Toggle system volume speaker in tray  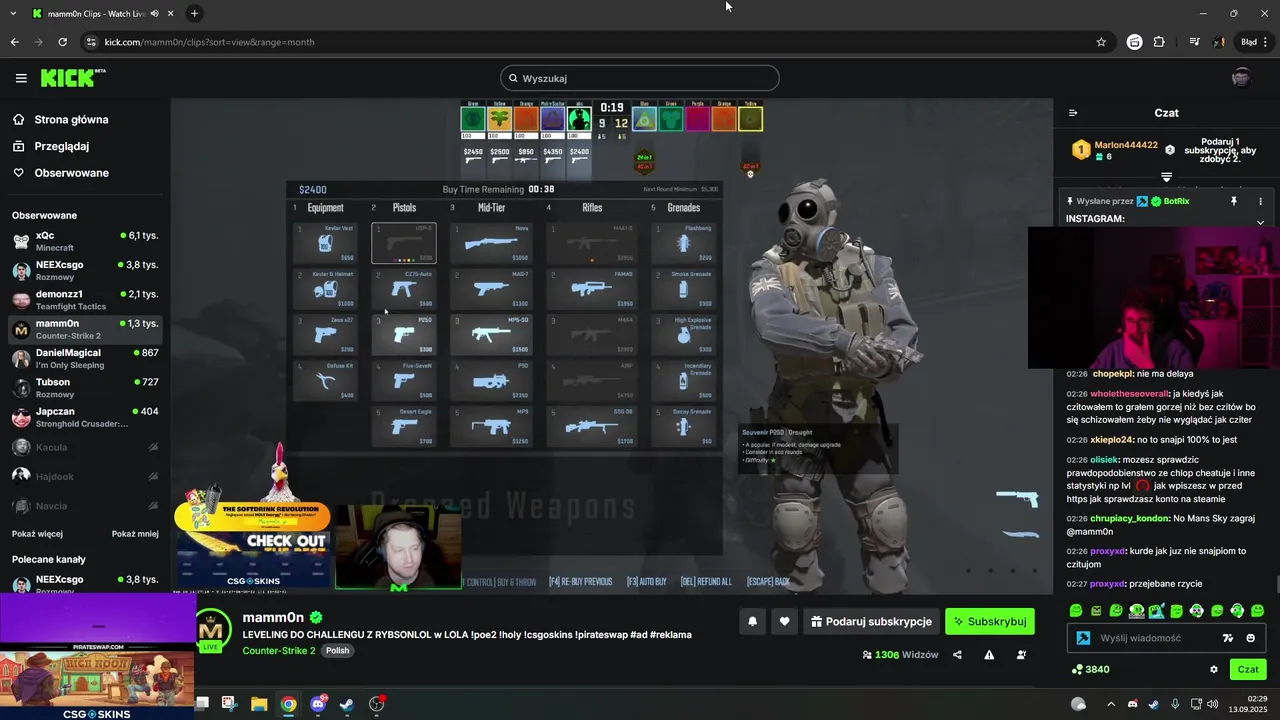tap(1213, 704)
